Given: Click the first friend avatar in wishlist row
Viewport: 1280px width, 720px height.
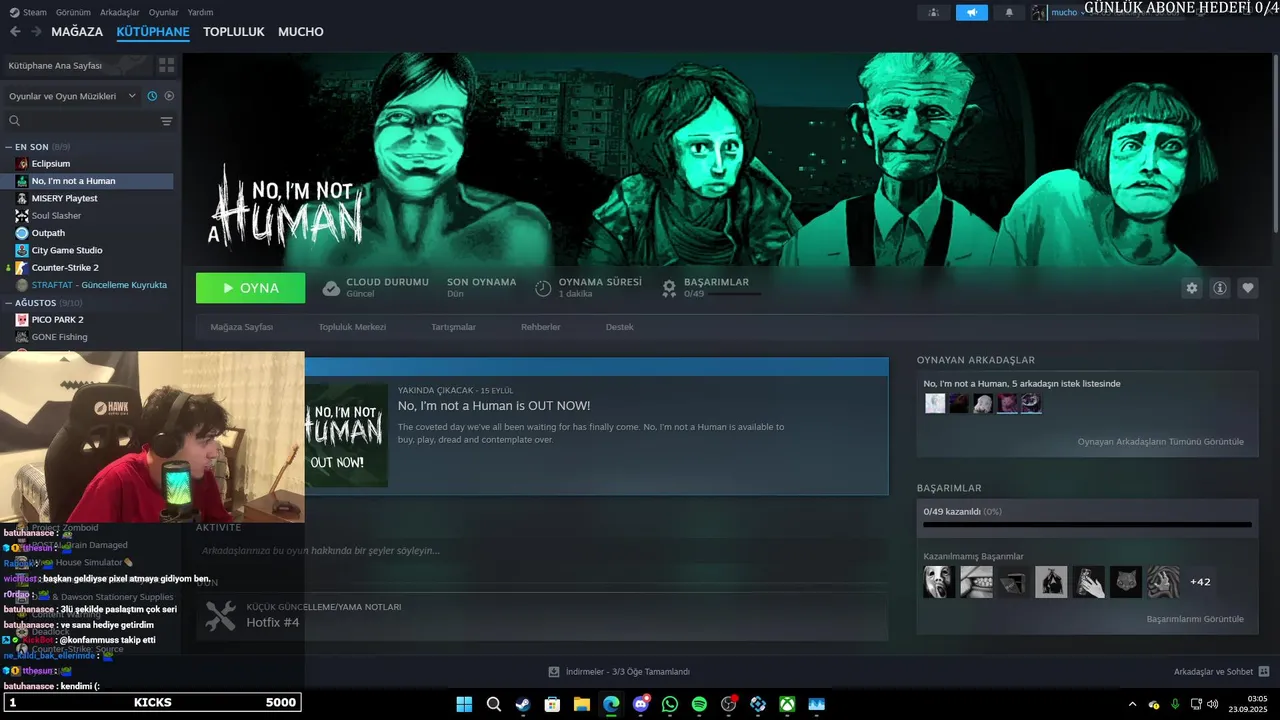Looking at the screenshot, I should pos(935,403).
